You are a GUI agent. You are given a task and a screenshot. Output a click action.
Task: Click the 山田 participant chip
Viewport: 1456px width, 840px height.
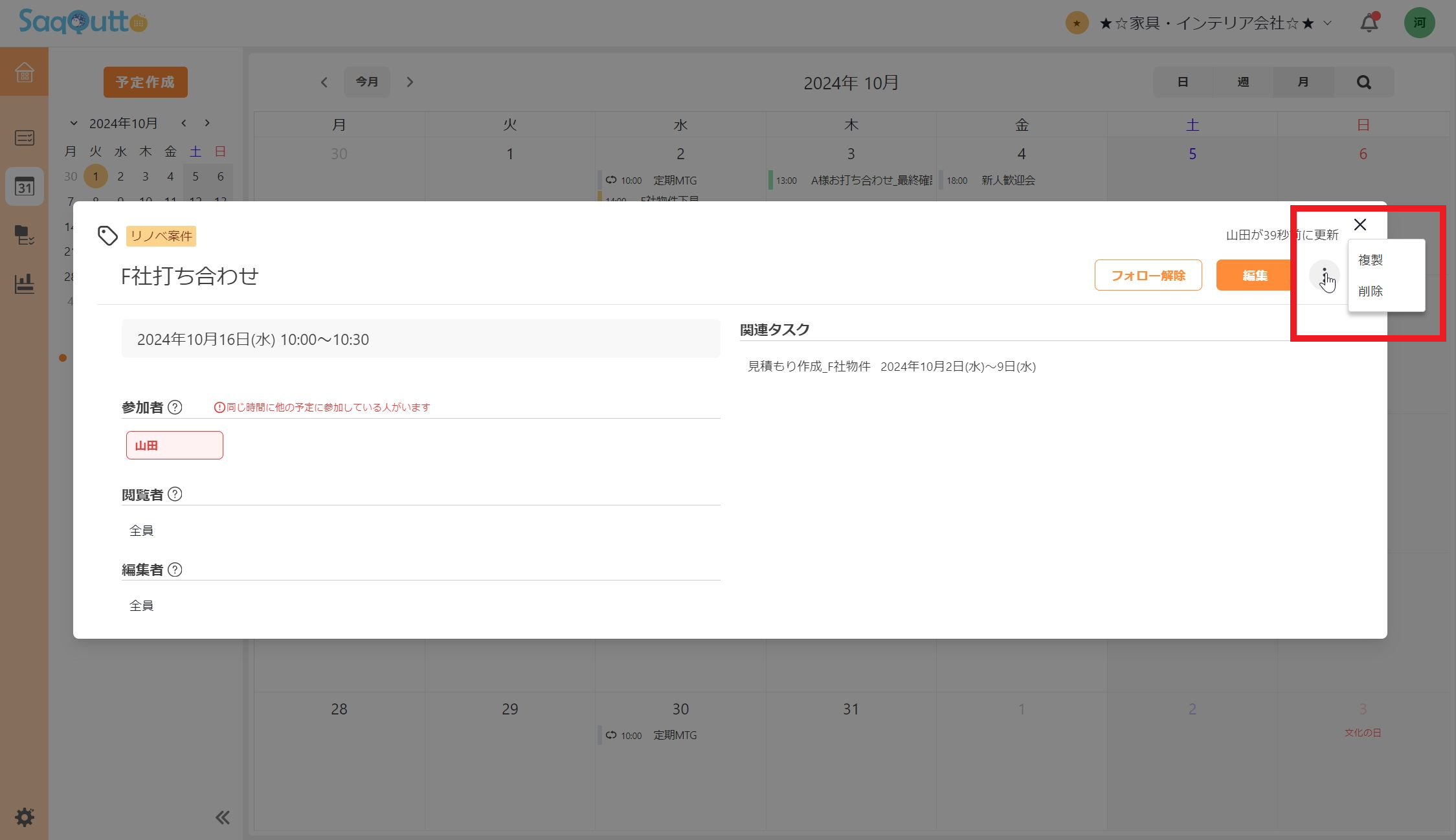tap(175, 445)
